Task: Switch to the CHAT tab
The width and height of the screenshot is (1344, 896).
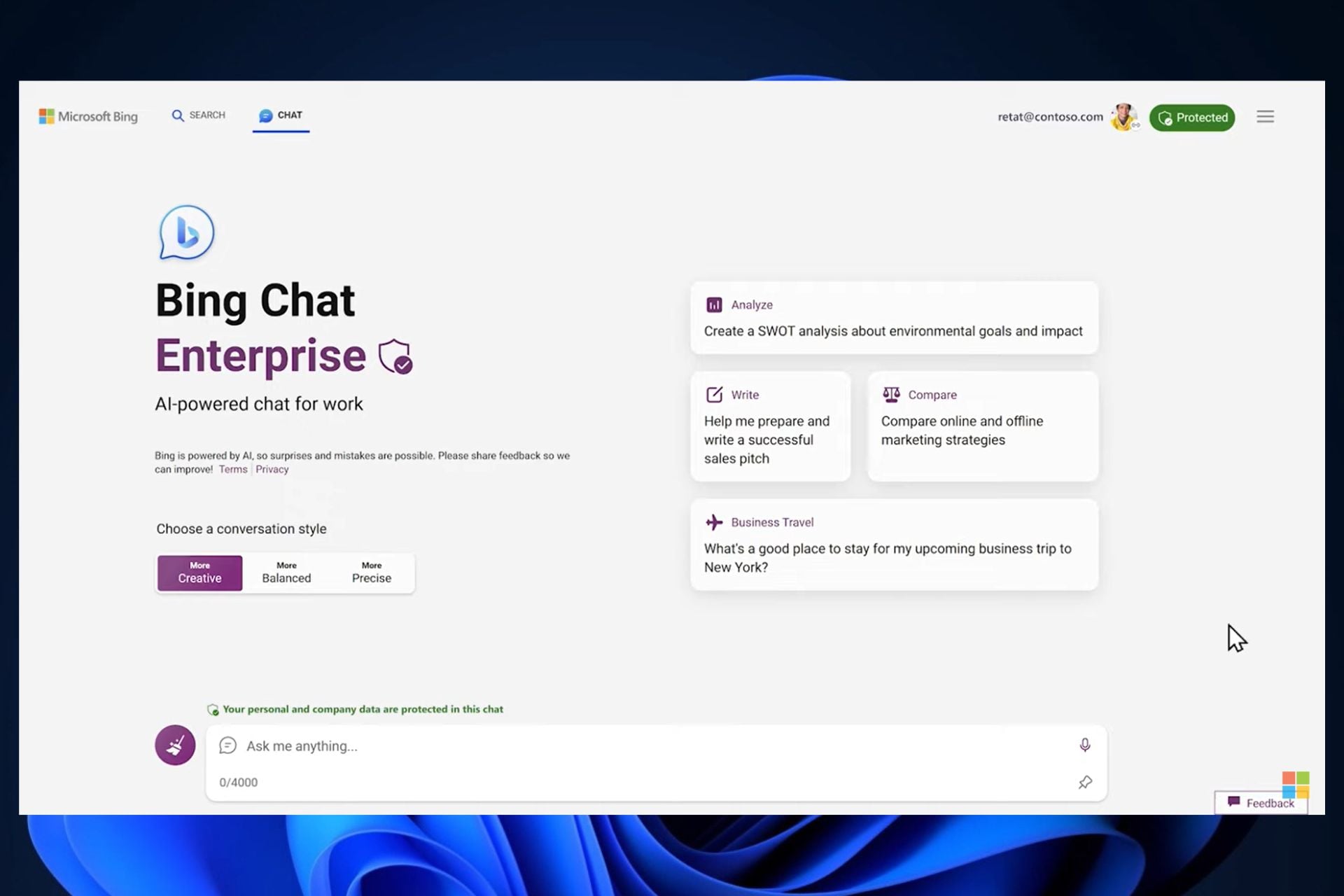Action: click(x=281, y=115)
